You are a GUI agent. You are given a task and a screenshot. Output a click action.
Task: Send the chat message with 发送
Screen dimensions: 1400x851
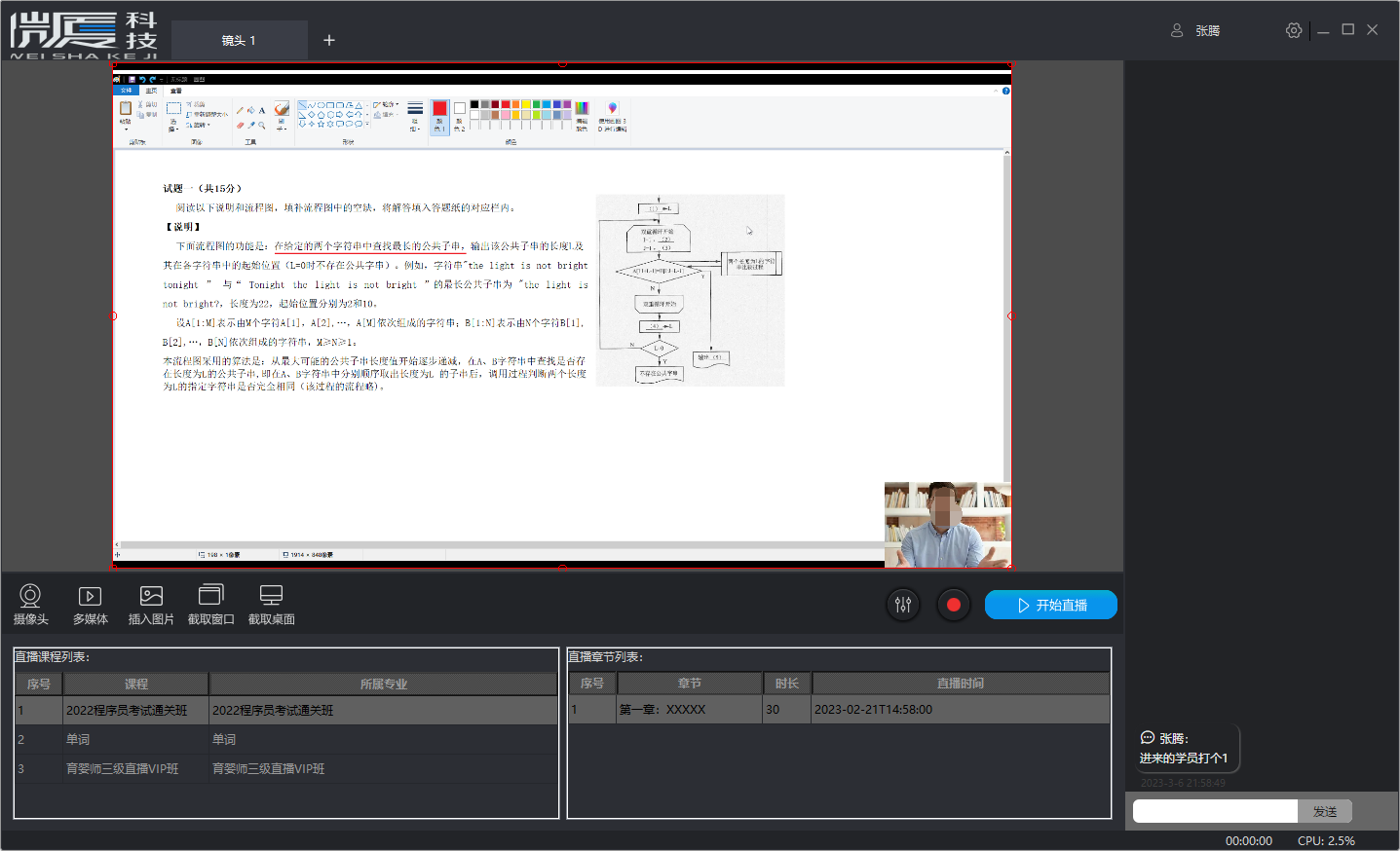click(1324, 811)
